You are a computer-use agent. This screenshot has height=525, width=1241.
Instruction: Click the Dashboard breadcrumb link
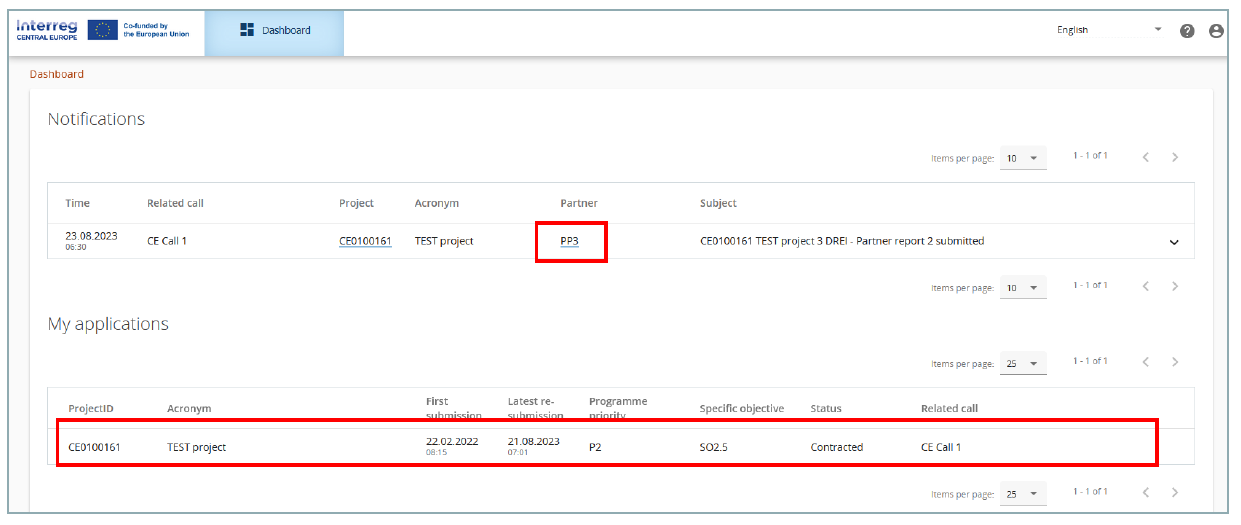pyautogui.click(x=57, y=74)
